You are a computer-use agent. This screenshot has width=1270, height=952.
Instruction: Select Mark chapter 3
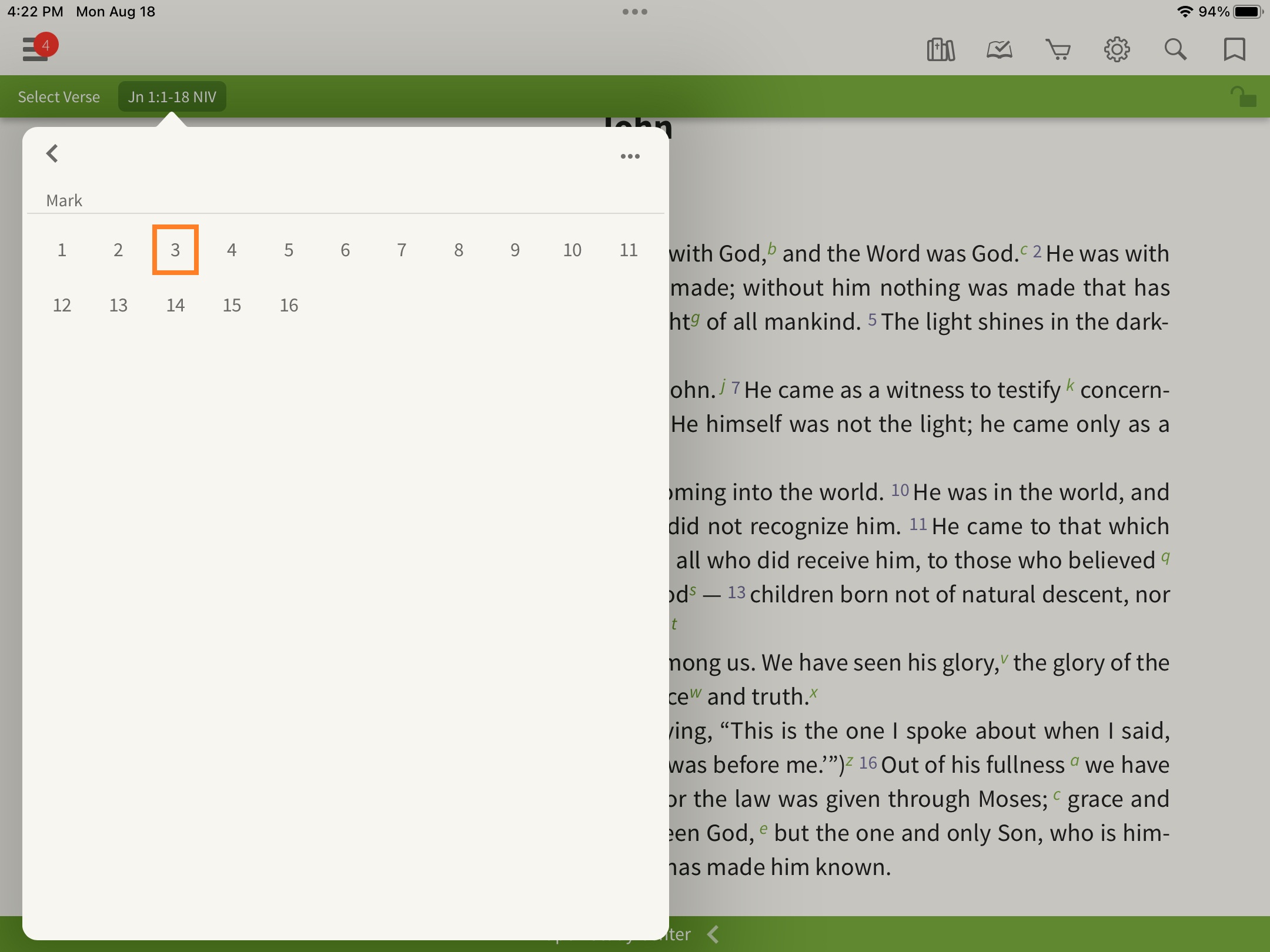coord(175,250)
